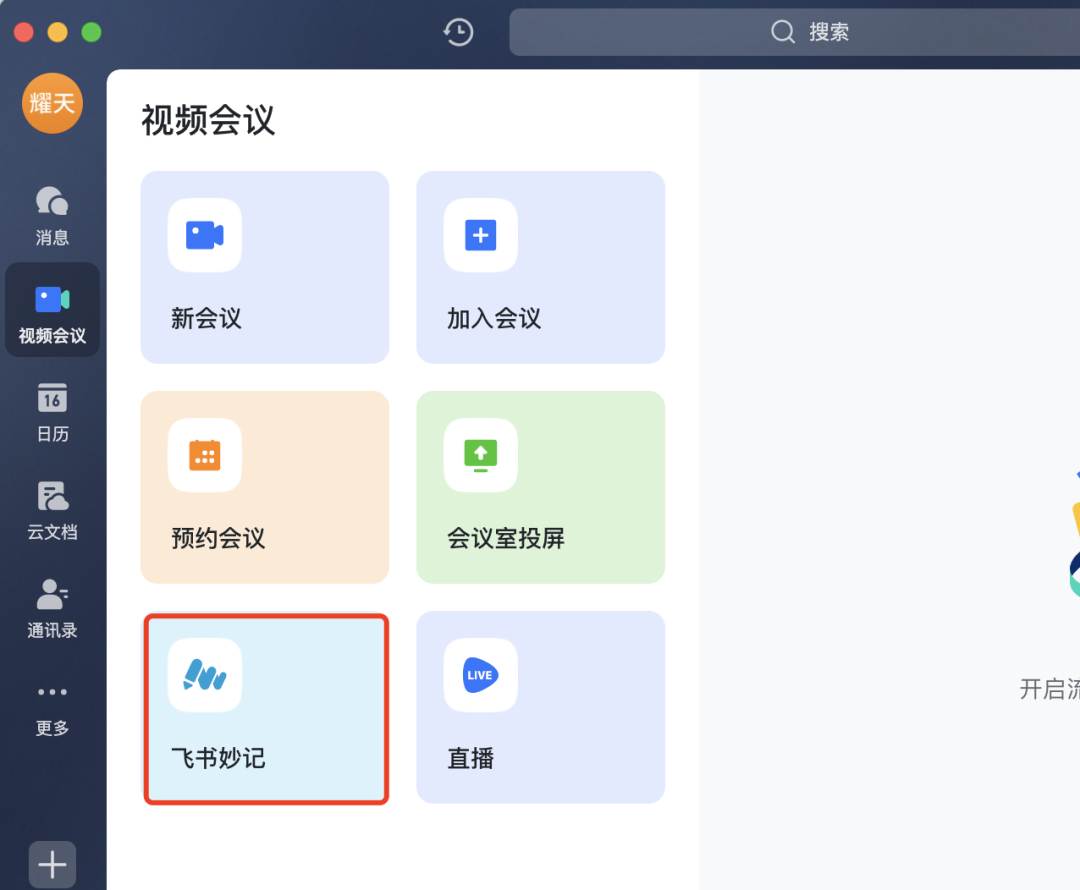Screen dimensions: 1080x890
Task: Click 会议室投屏 screen share card
Action: pos(540,487)
